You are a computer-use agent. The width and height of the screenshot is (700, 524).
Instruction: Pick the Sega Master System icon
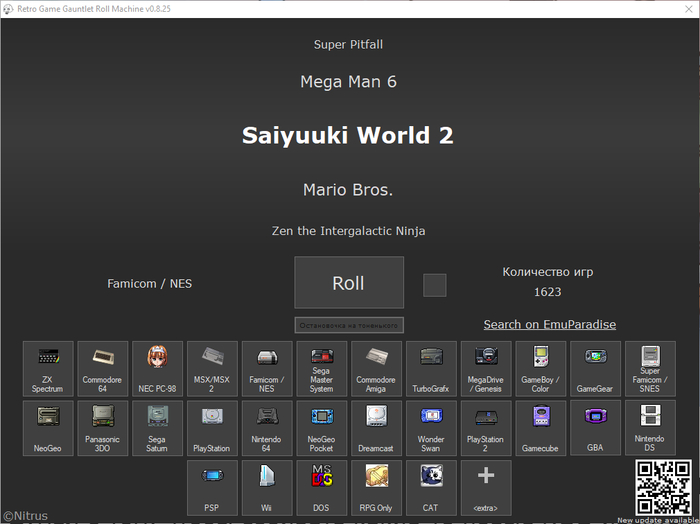(x=321, y=369)
